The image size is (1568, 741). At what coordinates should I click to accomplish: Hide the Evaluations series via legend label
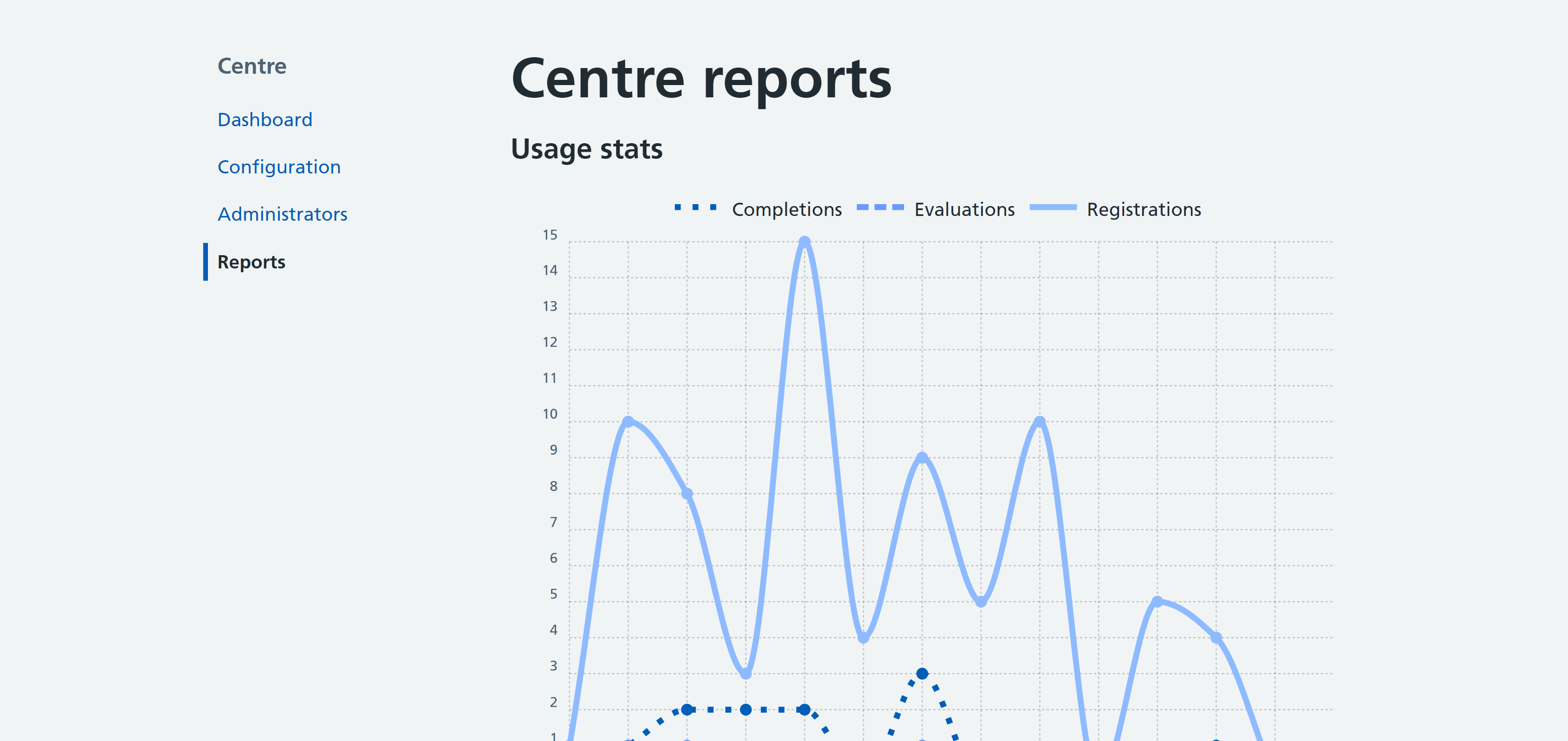click(964, 209)
